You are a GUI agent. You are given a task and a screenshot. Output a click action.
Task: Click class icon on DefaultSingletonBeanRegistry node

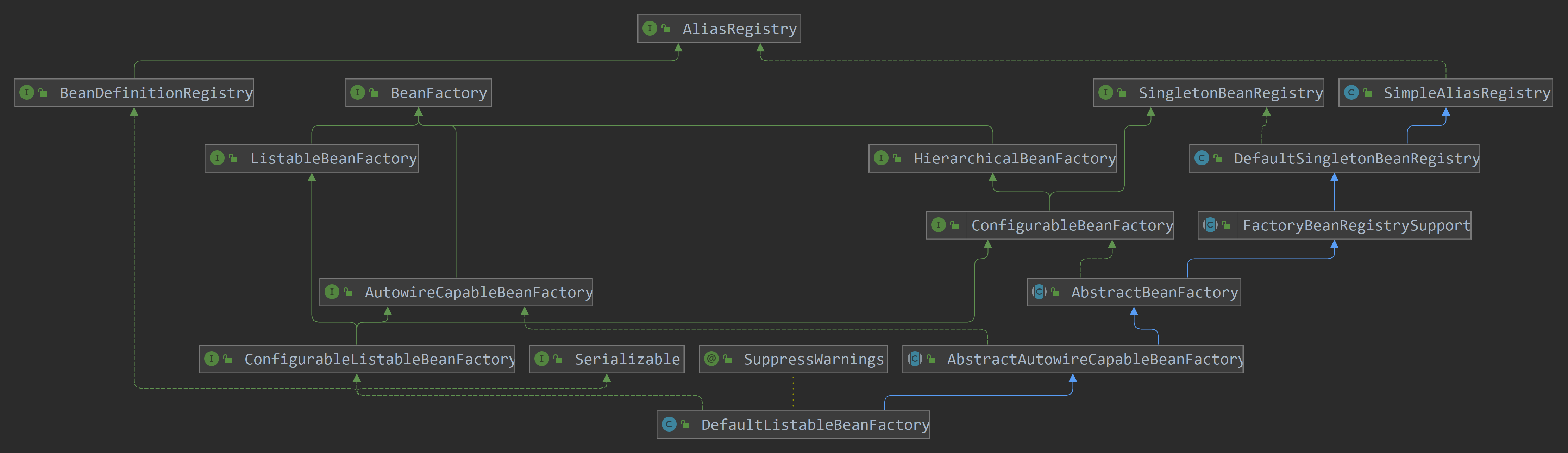point(1202,158)
